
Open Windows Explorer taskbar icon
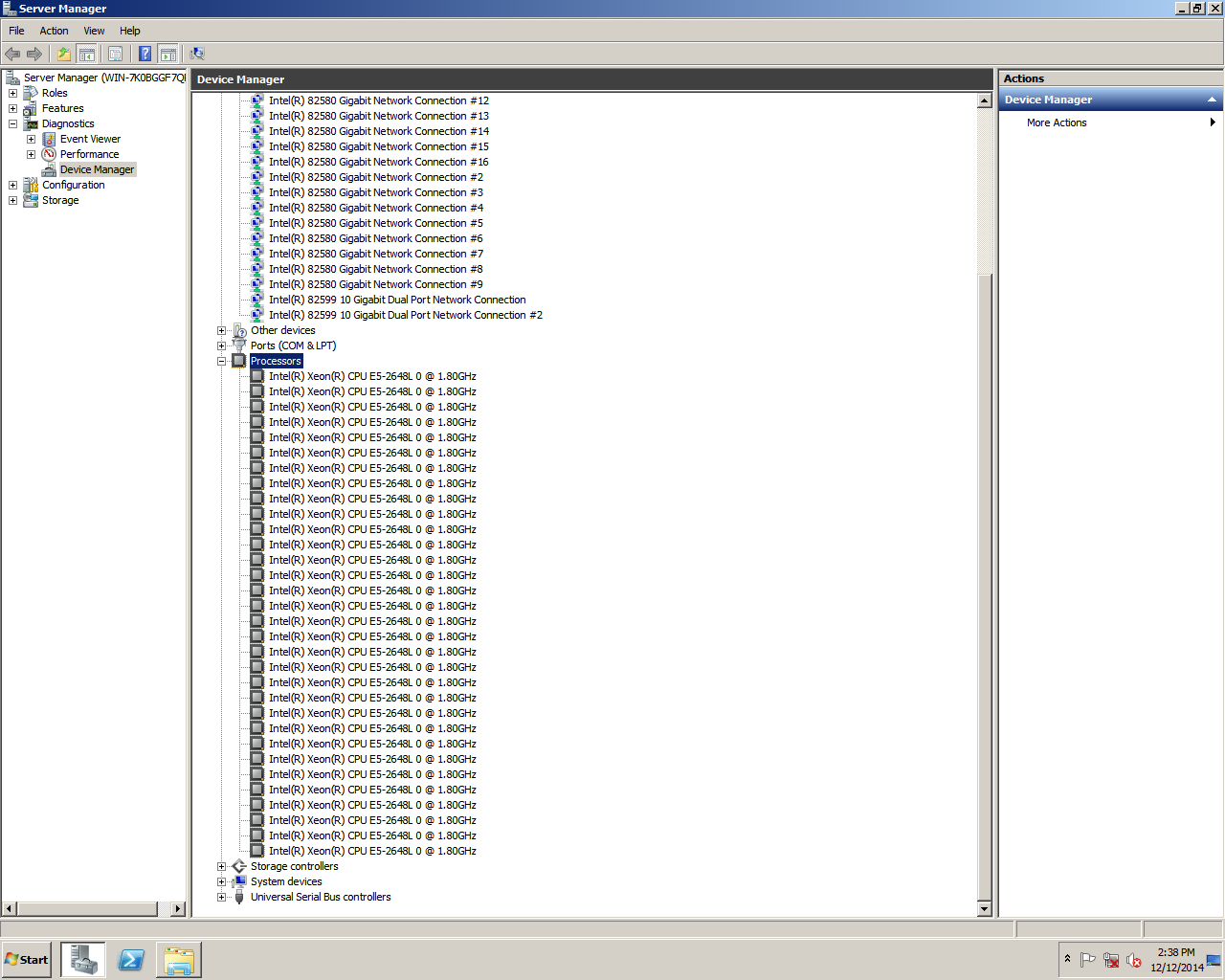coord(179,959)
